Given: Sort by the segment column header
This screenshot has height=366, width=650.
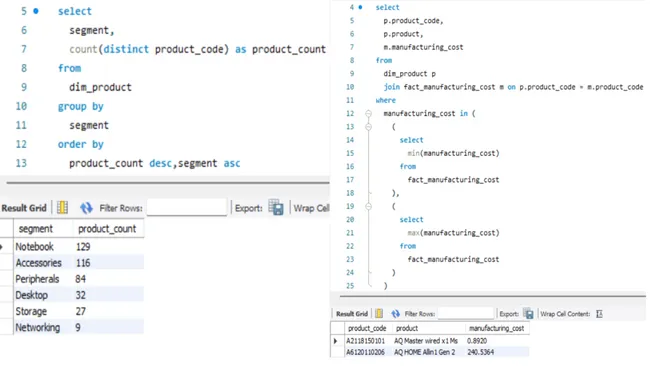Looking at the screenshot, I should pos(44,229).
